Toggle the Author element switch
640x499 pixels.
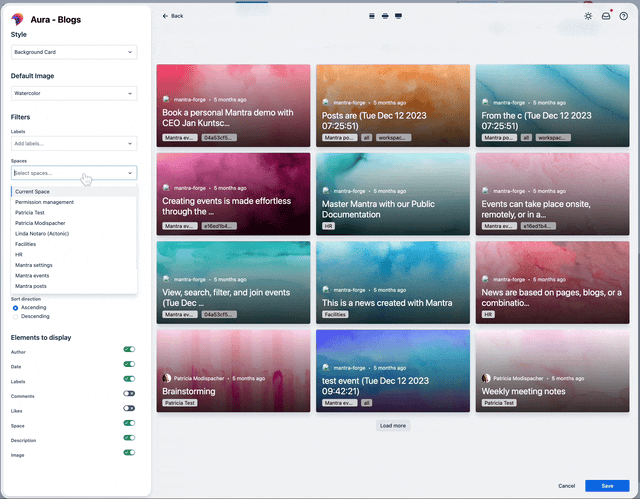pyautogui.click(x=129, y=349)
